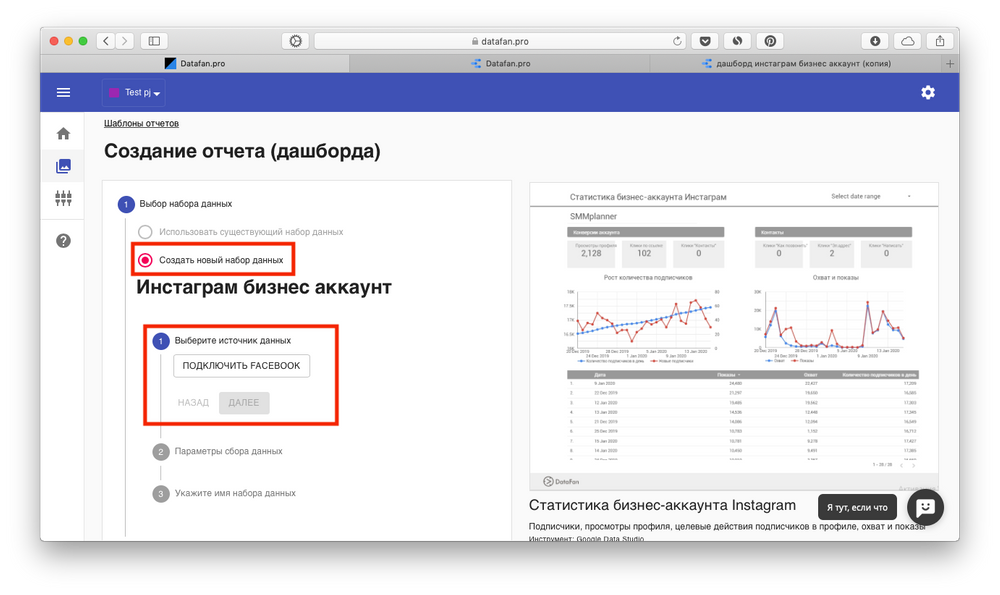Switch to the second Datafan.pro tab
This screenshot has width=1000, height=595.
(x=500, y=63)
